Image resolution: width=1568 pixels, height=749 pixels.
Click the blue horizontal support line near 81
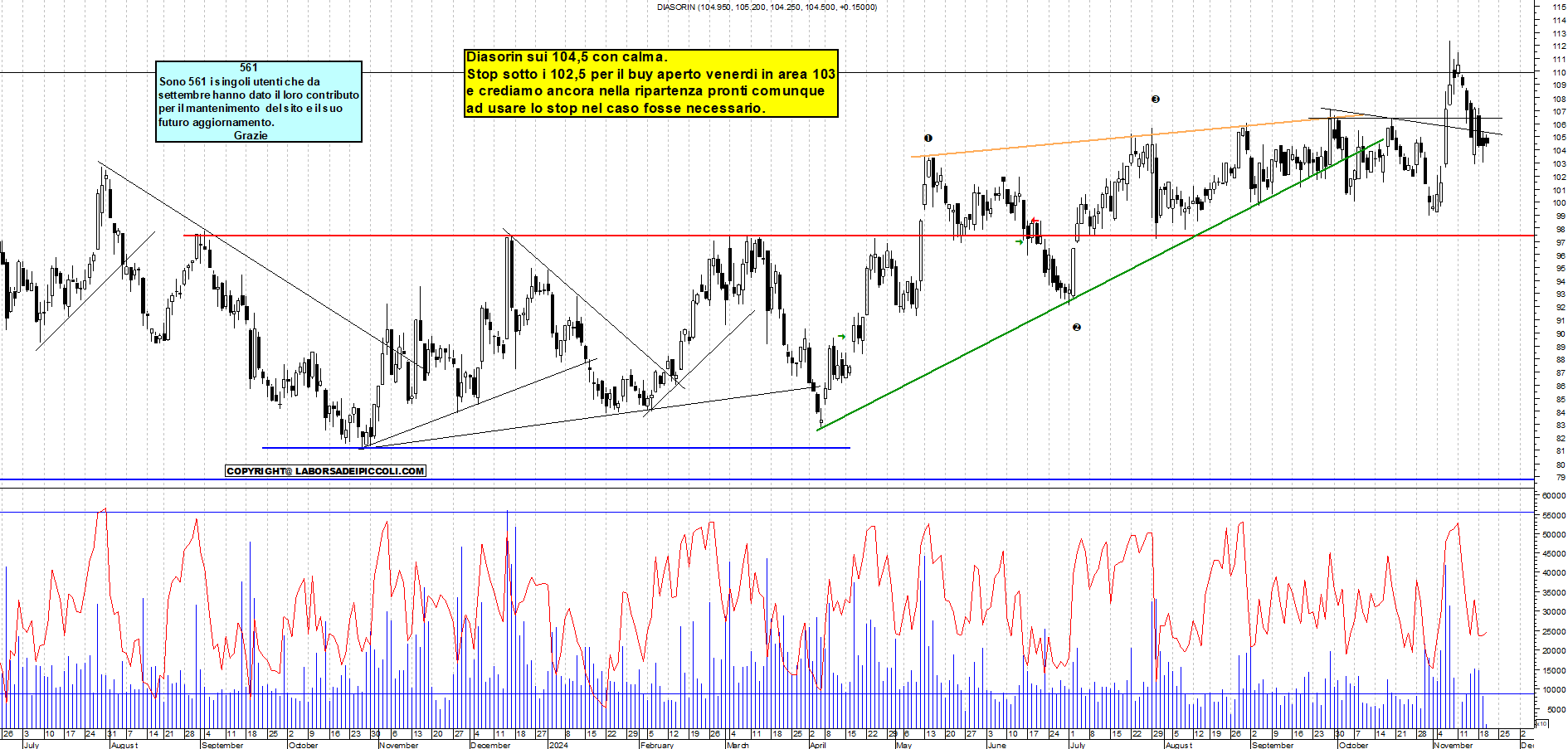click(556, 448)
